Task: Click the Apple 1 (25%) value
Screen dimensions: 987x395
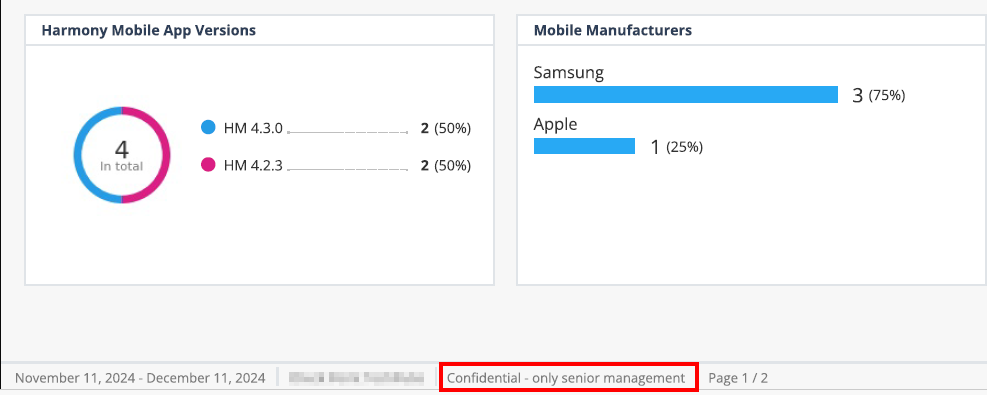Action: (676, 147)
